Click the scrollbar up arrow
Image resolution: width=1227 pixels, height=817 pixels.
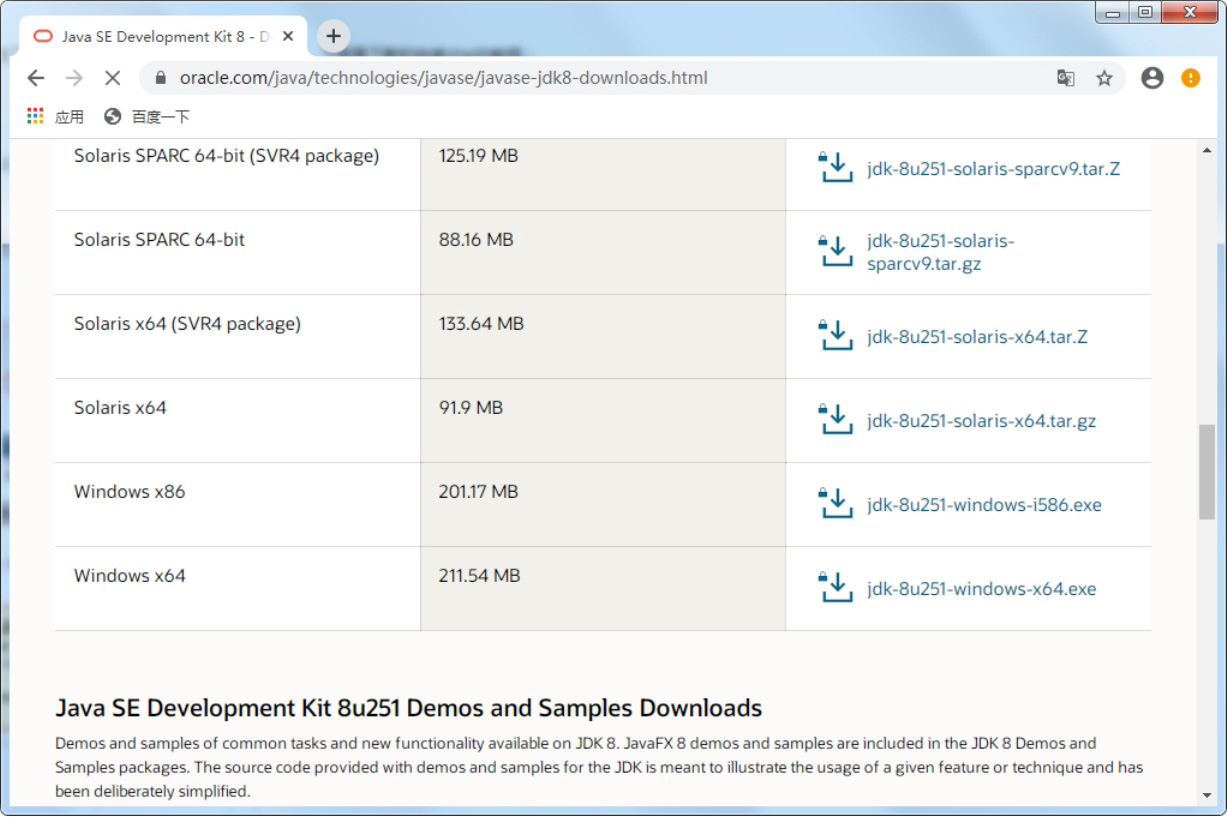pyautogui.click(x=1207, y=150)
